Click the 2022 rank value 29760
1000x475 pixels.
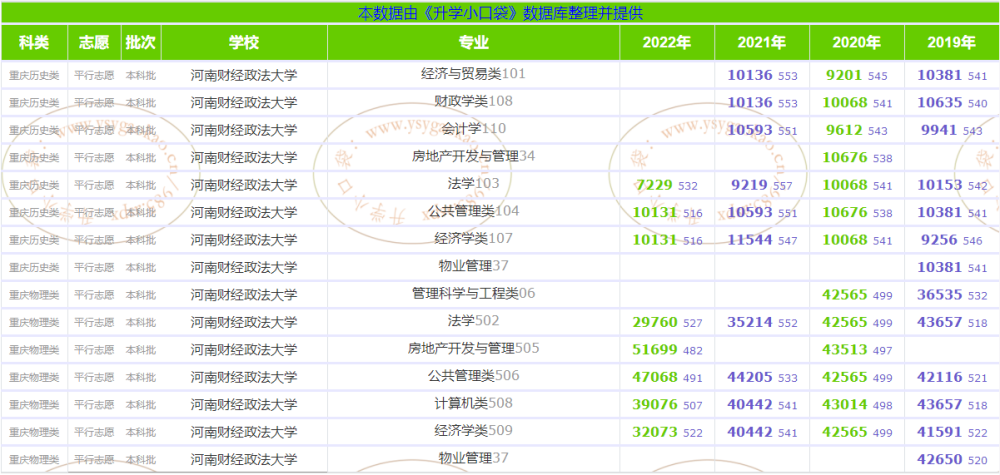(x=655, y=322)
